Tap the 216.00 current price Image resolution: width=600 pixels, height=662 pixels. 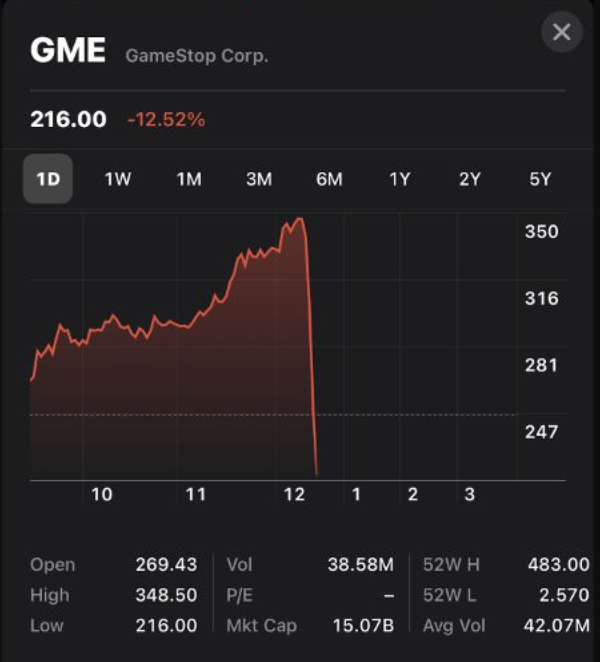pos(68,119)
